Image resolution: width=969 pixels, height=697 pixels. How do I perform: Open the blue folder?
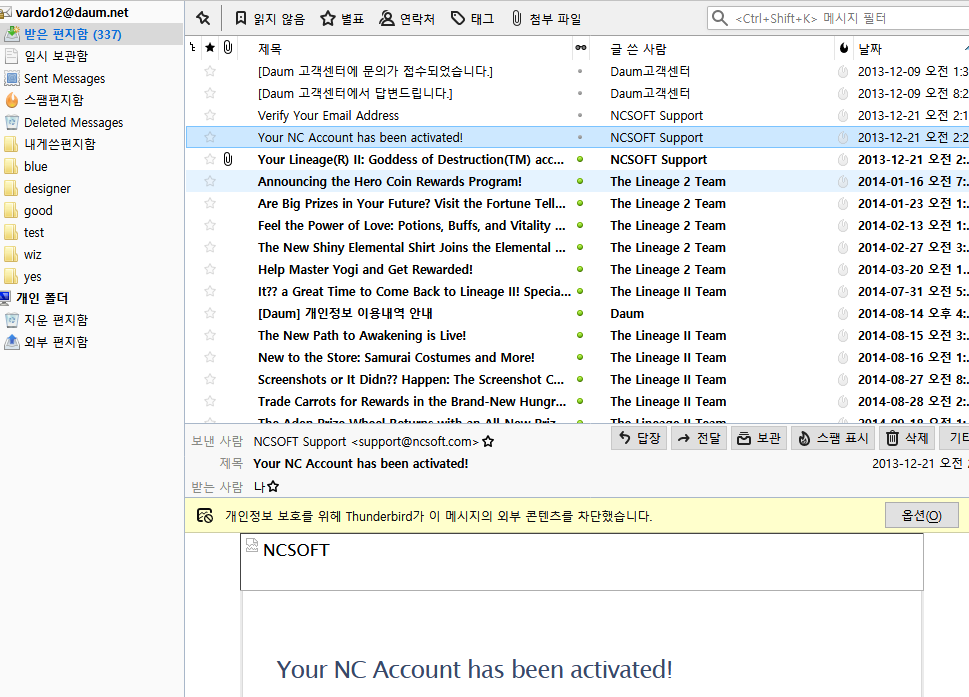pos(35,166)
